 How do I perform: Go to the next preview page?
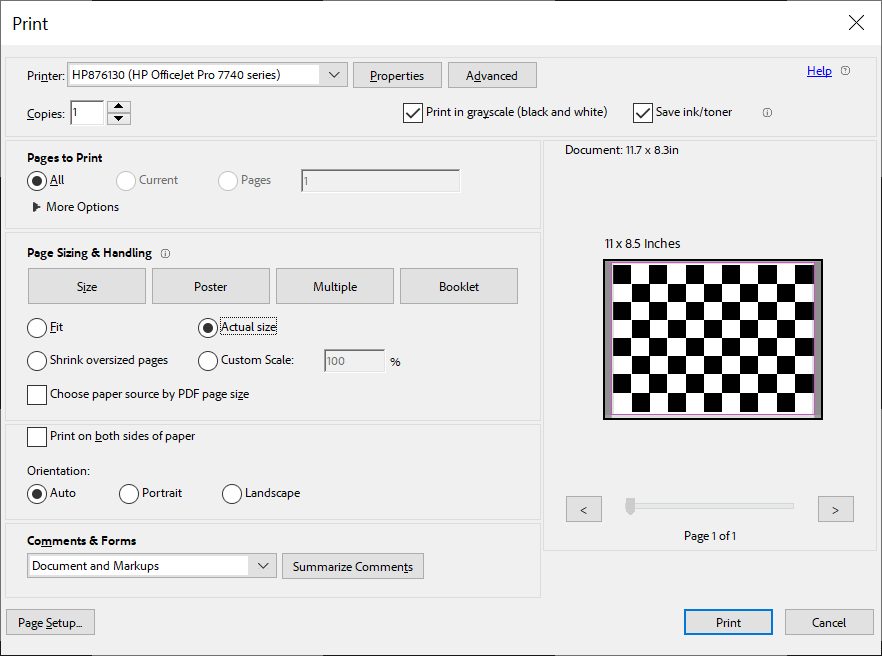[x=835, y=509]
